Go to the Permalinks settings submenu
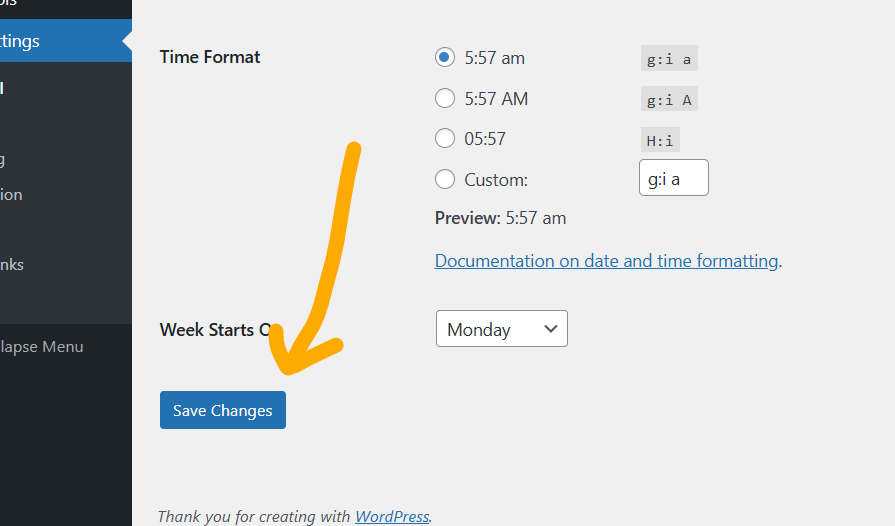Image resolution: width=895 pixels, height=526 pixels. tap(12, 265)
